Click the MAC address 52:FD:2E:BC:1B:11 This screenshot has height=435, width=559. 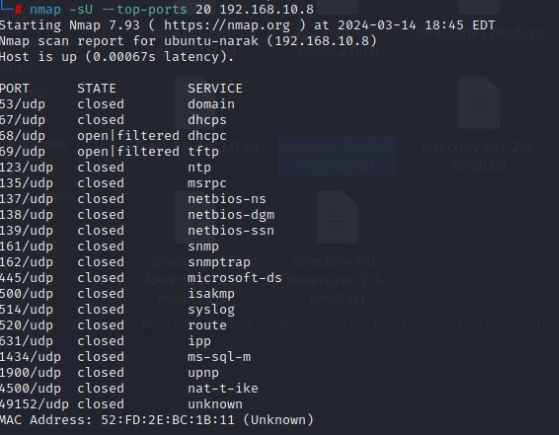[168, 420]
